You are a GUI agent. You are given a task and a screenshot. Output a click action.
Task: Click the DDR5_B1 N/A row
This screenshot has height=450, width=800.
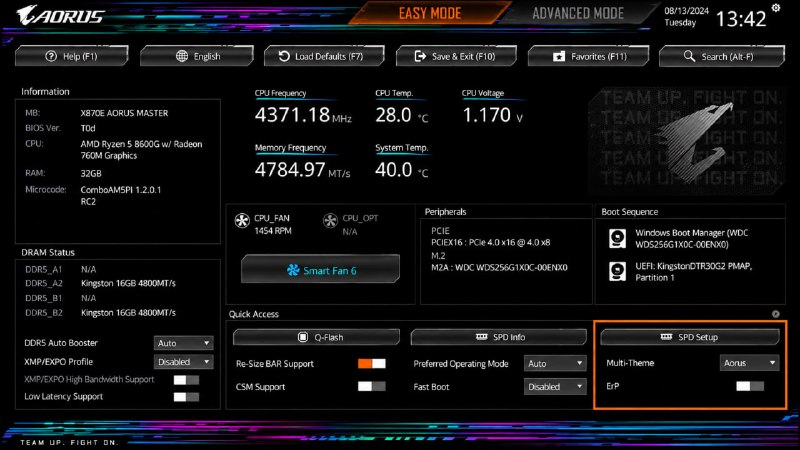pyautogui.click(x=61, y=298)
